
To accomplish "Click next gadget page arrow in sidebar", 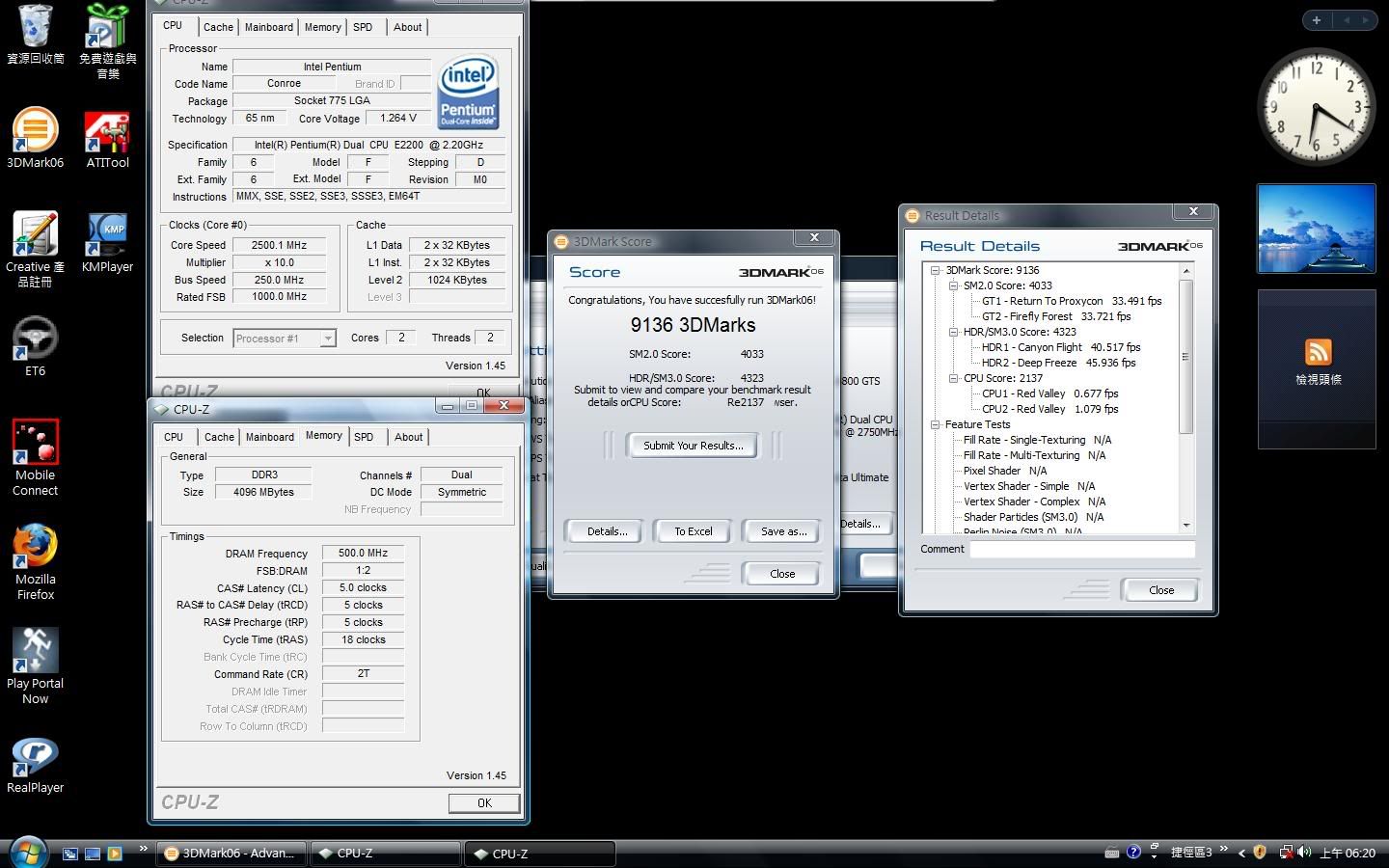I will 1367,19.
